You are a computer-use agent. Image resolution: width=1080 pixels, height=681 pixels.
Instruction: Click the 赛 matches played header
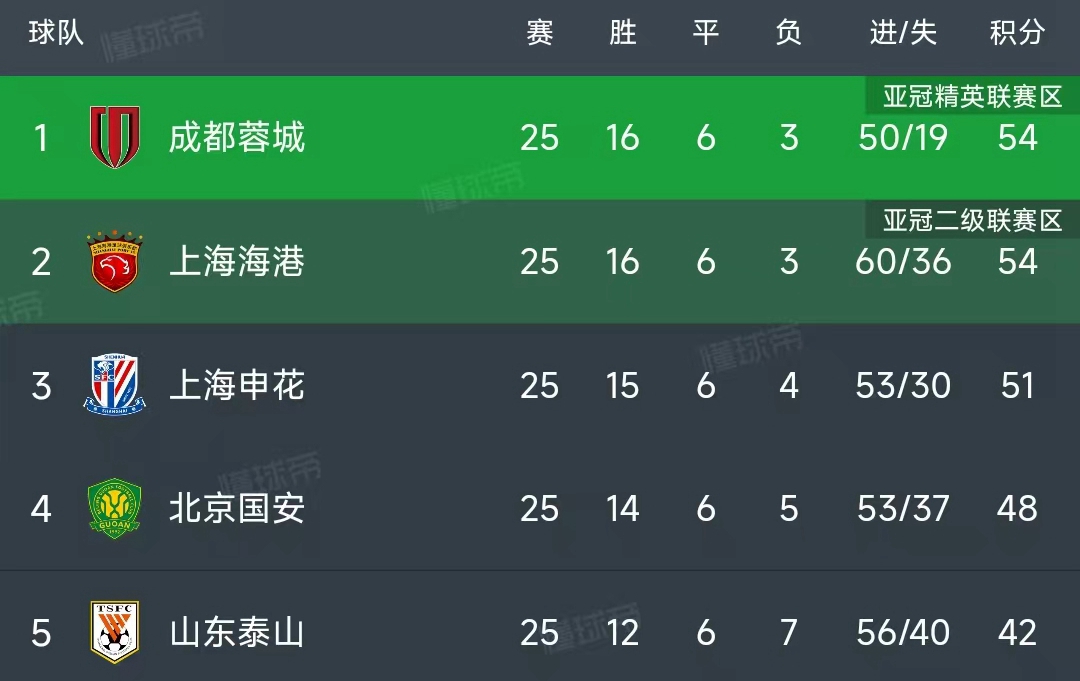539,33
